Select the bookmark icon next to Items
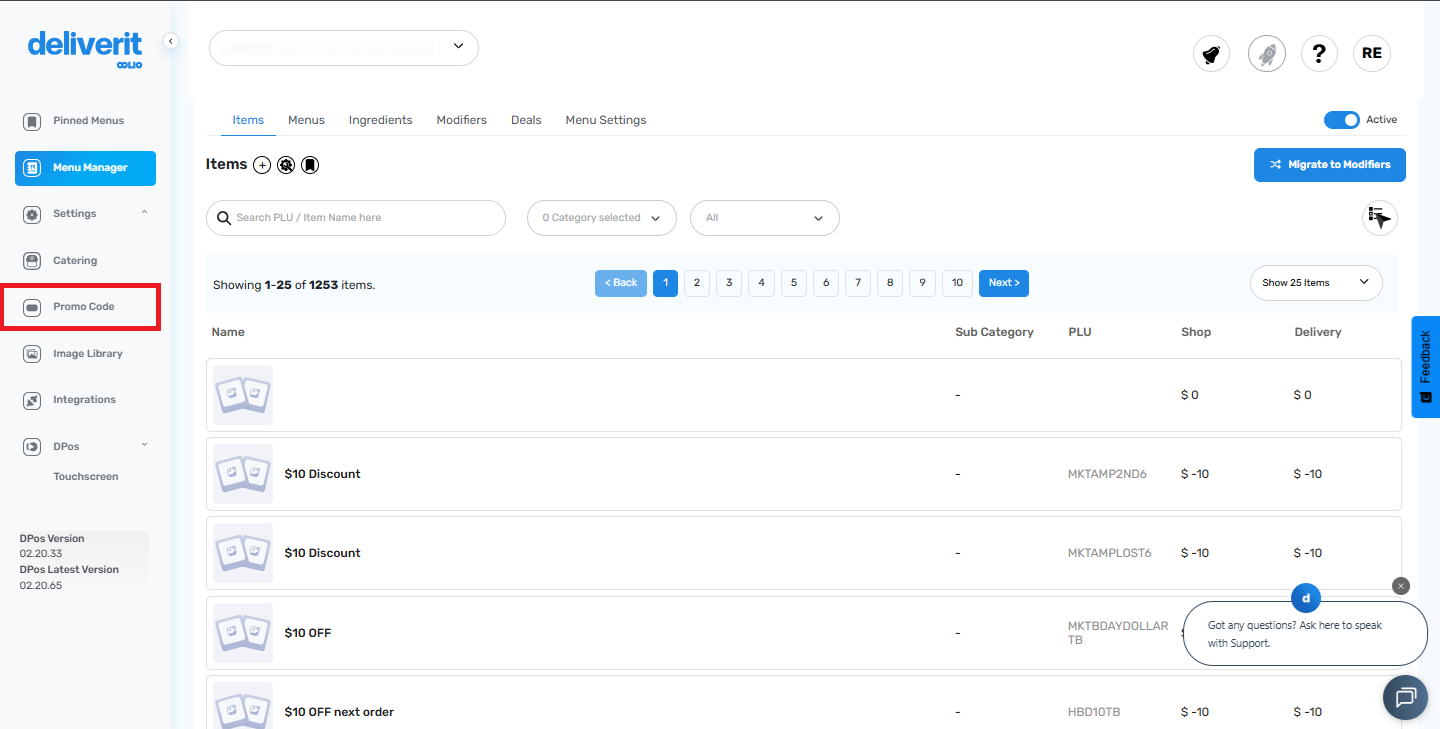The width and height of the screenshot is (1440, 729). tap(310, 164)
